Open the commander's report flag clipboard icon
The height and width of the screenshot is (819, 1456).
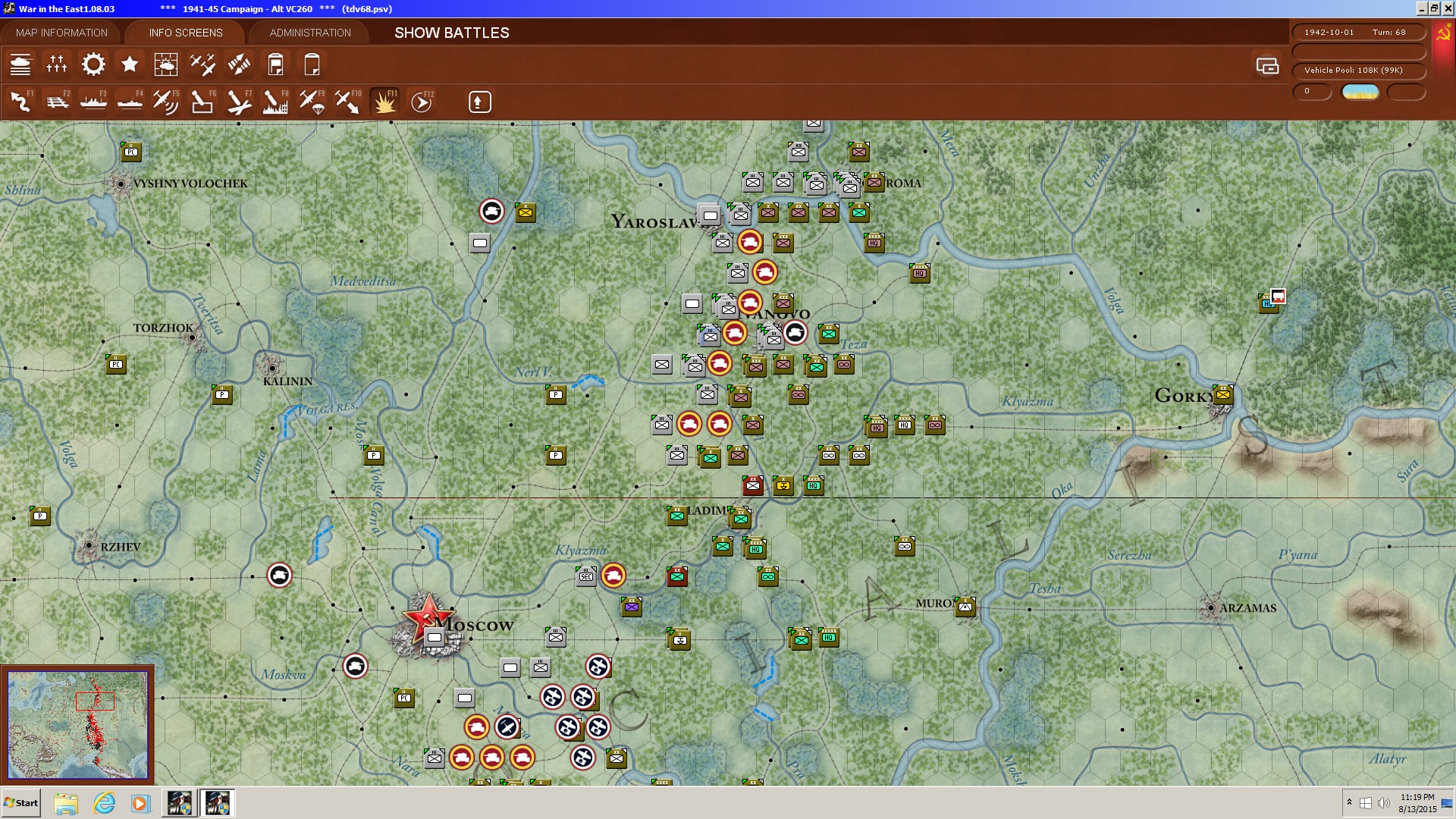coord(275,64)
